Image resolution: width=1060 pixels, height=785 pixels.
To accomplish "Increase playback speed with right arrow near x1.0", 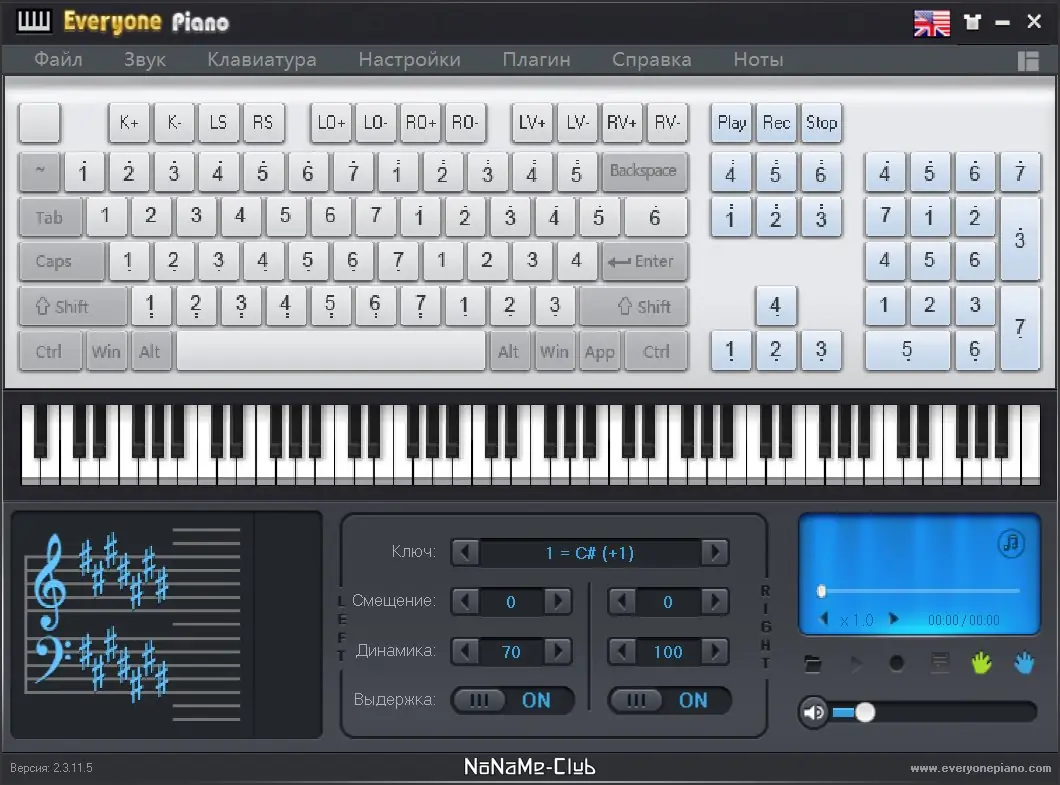I will (x=894, y=619).
